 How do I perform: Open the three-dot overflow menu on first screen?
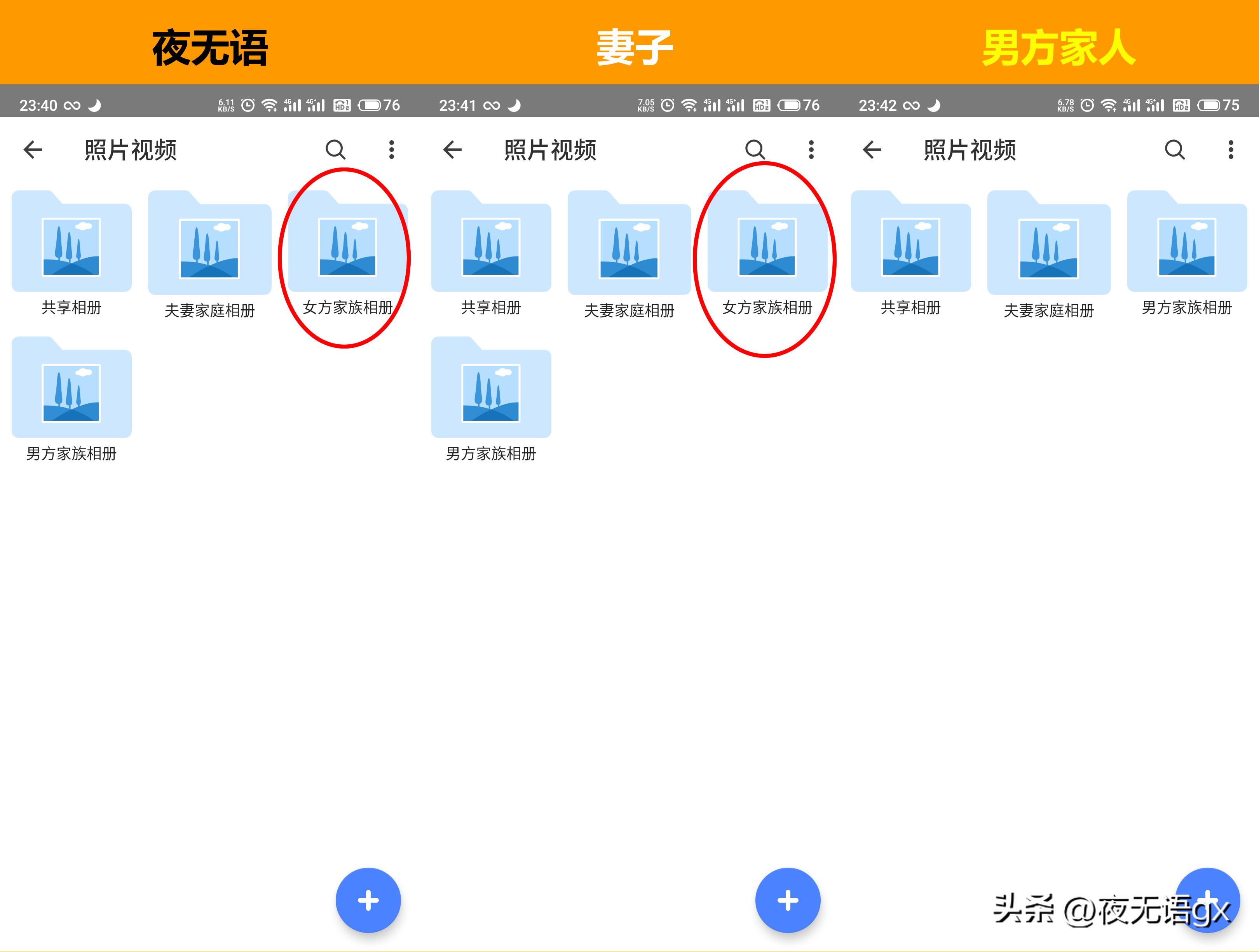pos(391,150)
